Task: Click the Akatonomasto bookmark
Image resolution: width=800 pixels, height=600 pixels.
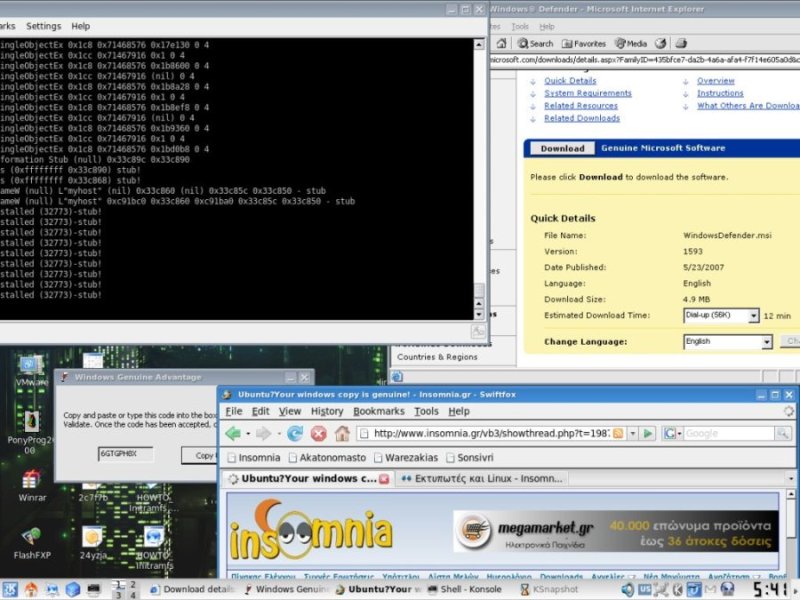Action: point(328,458)
